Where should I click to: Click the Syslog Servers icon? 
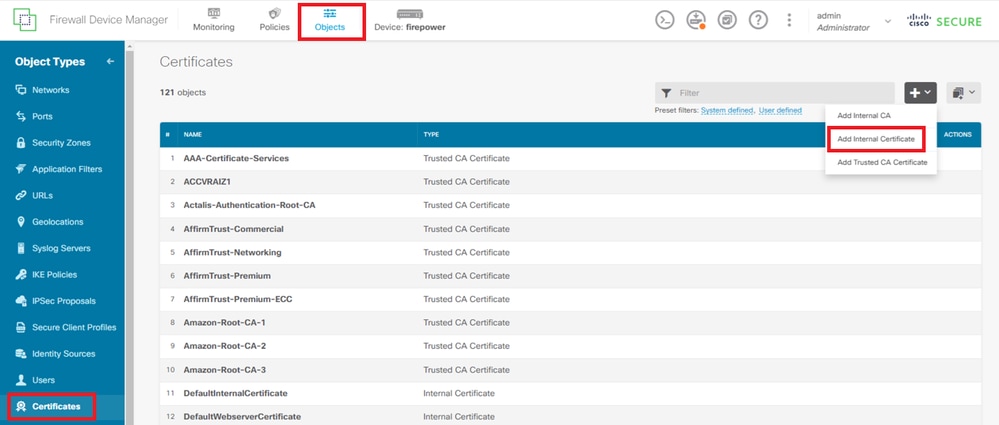[x=21, y=249]
